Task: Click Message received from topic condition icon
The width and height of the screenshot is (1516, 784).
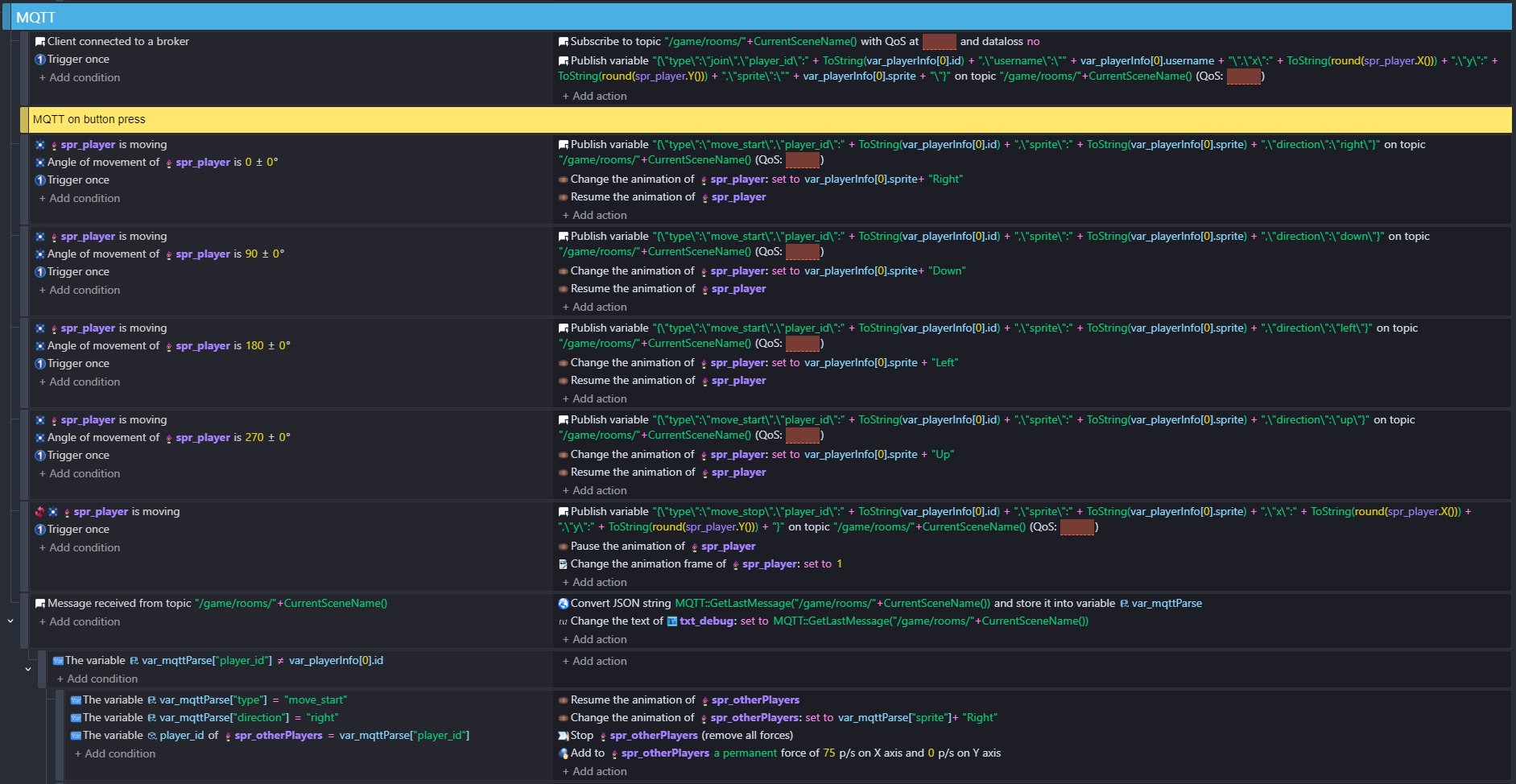Action: [40, 604]
